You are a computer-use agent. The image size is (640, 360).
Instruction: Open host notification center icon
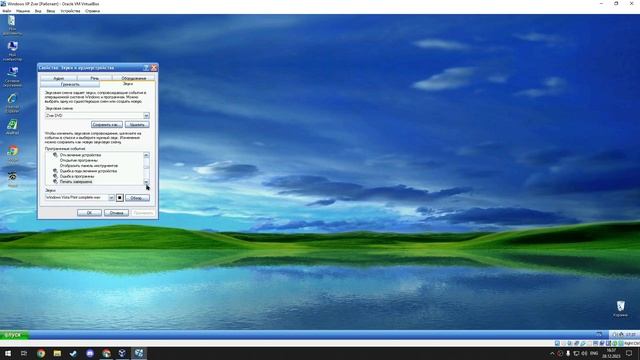(629, 353)
